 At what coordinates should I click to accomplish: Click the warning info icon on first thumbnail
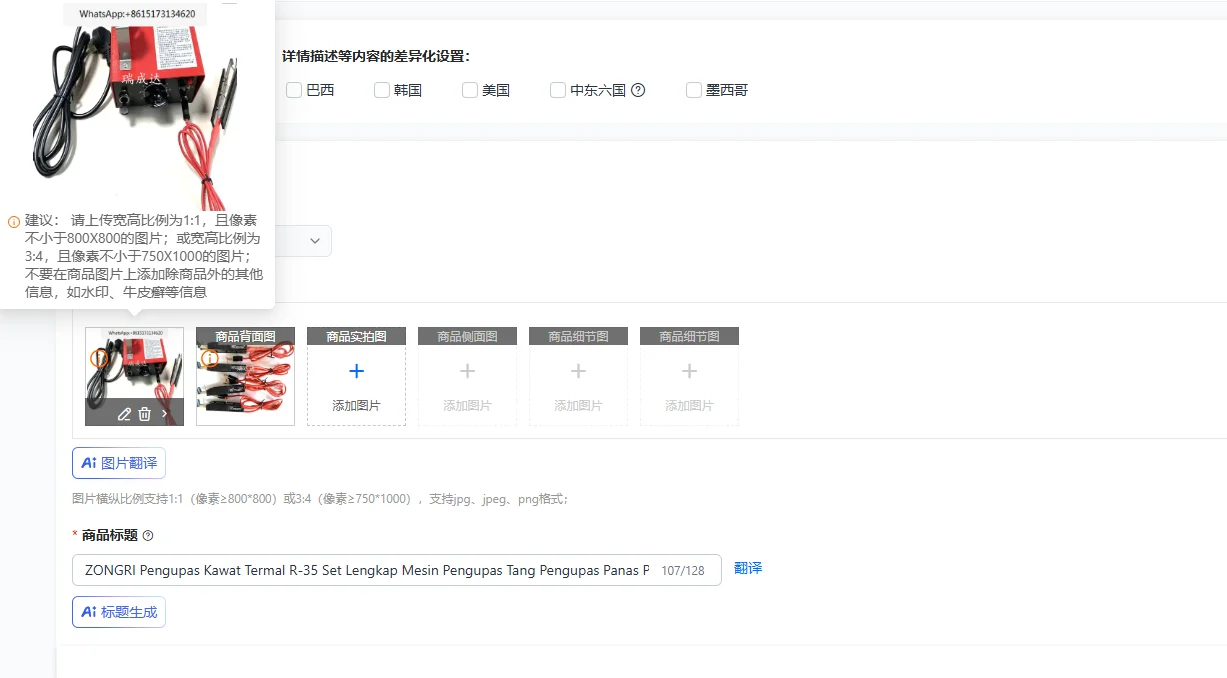(x=99, y=357)
